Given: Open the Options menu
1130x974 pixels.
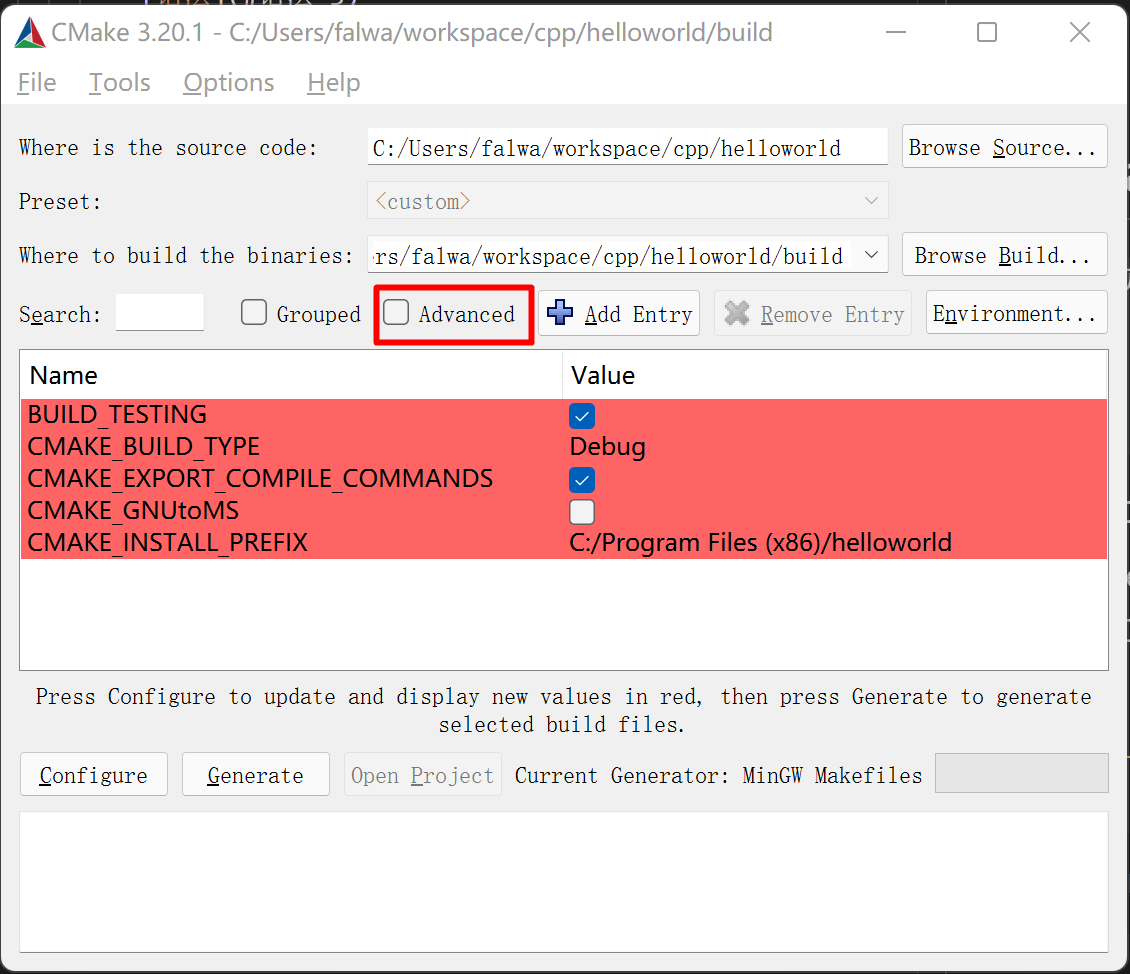Looking at the screenshot, I should click(228, 83).
